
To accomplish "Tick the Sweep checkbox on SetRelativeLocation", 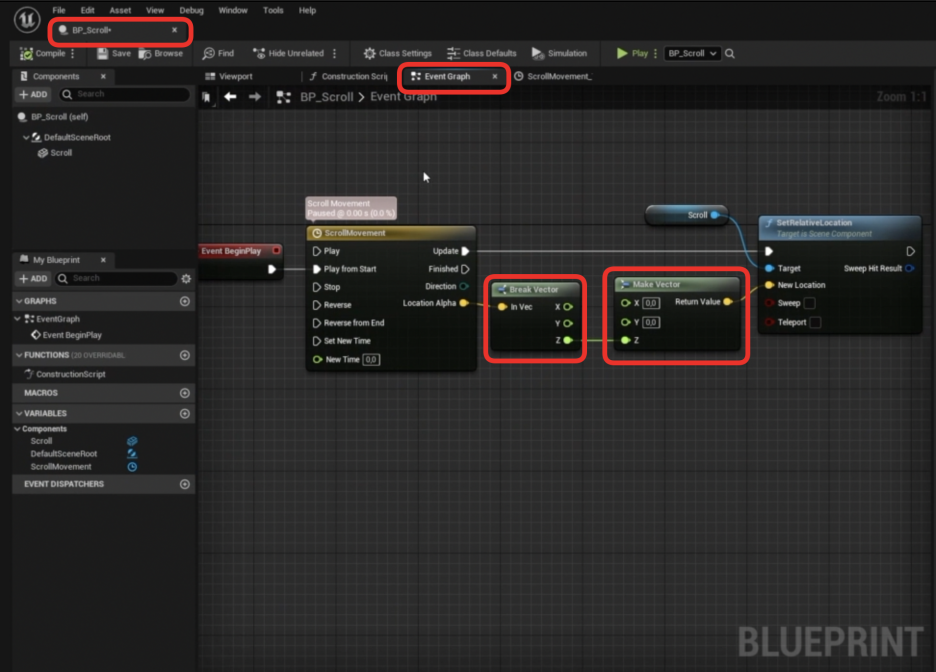I will pos(810,303).
